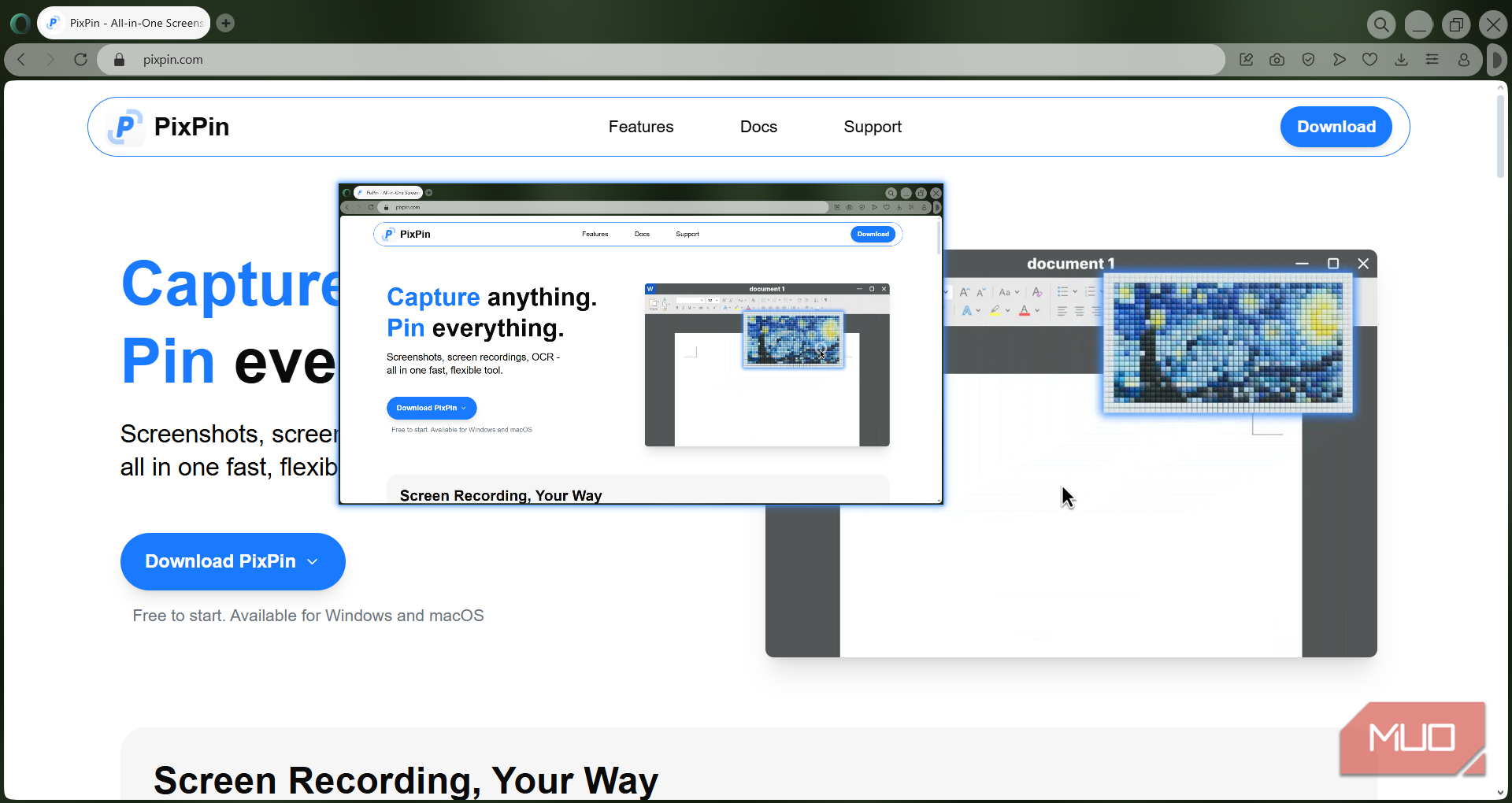Open the browser snapshot camera tool
The width and height of the screenshot is (1512, 803).
click(x=1277, y=60)
